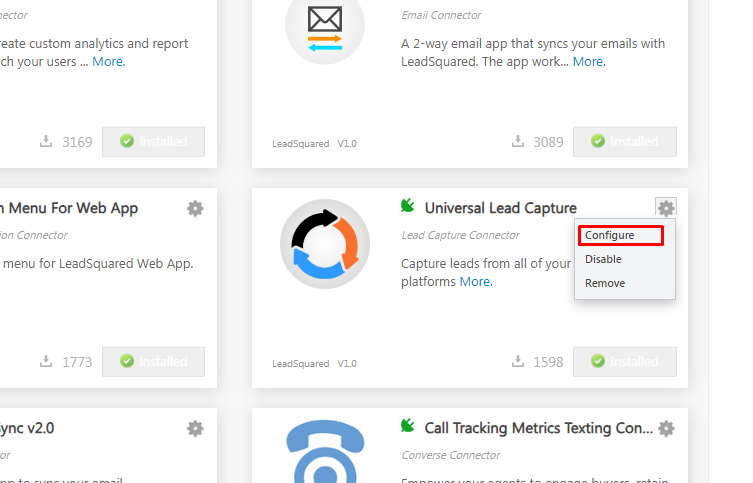Click the Installed button with 1773 downloads

point(154,362)
